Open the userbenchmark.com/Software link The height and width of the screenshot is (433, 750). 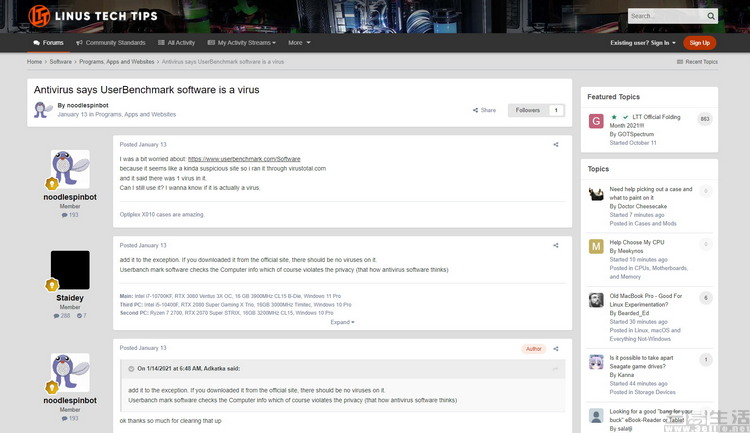pos(244,159)
